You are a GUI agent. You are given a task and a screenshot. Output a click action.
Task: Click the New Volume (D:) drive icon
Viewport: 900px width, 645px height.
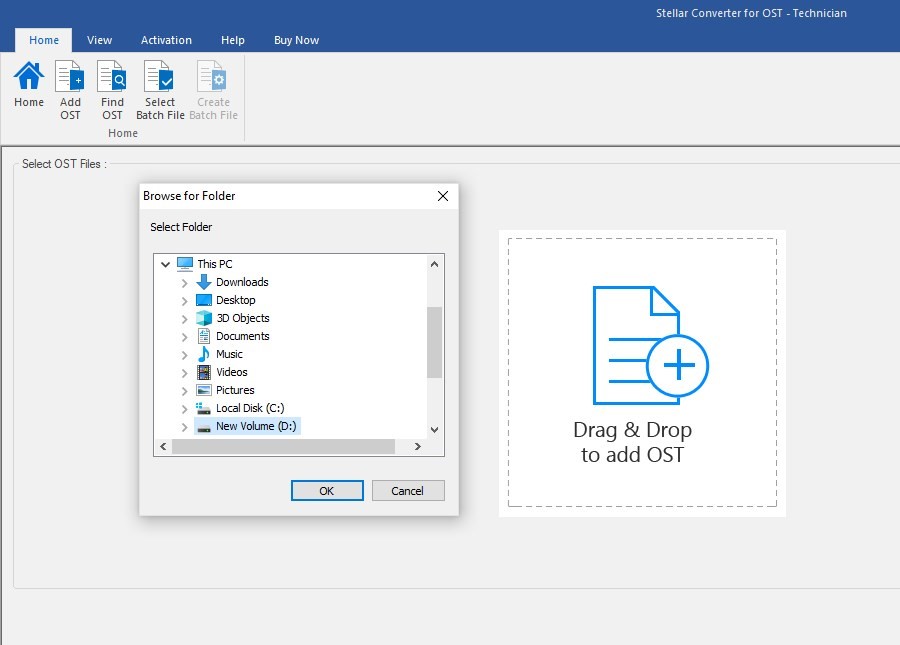pos(204,426)
